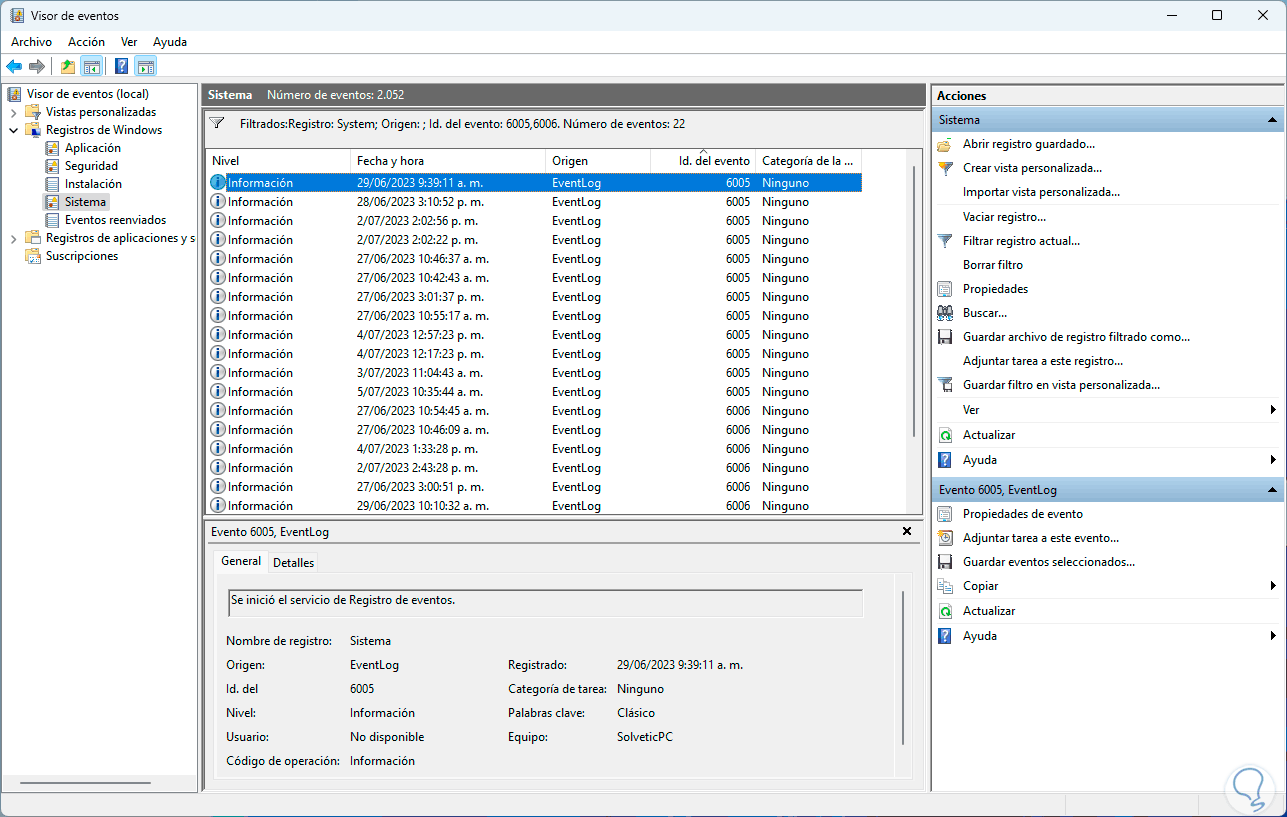Viewport: 1287px width, 817px height.
Task: Expand the Ver submenu arrow
Action: coord(1273,410)
